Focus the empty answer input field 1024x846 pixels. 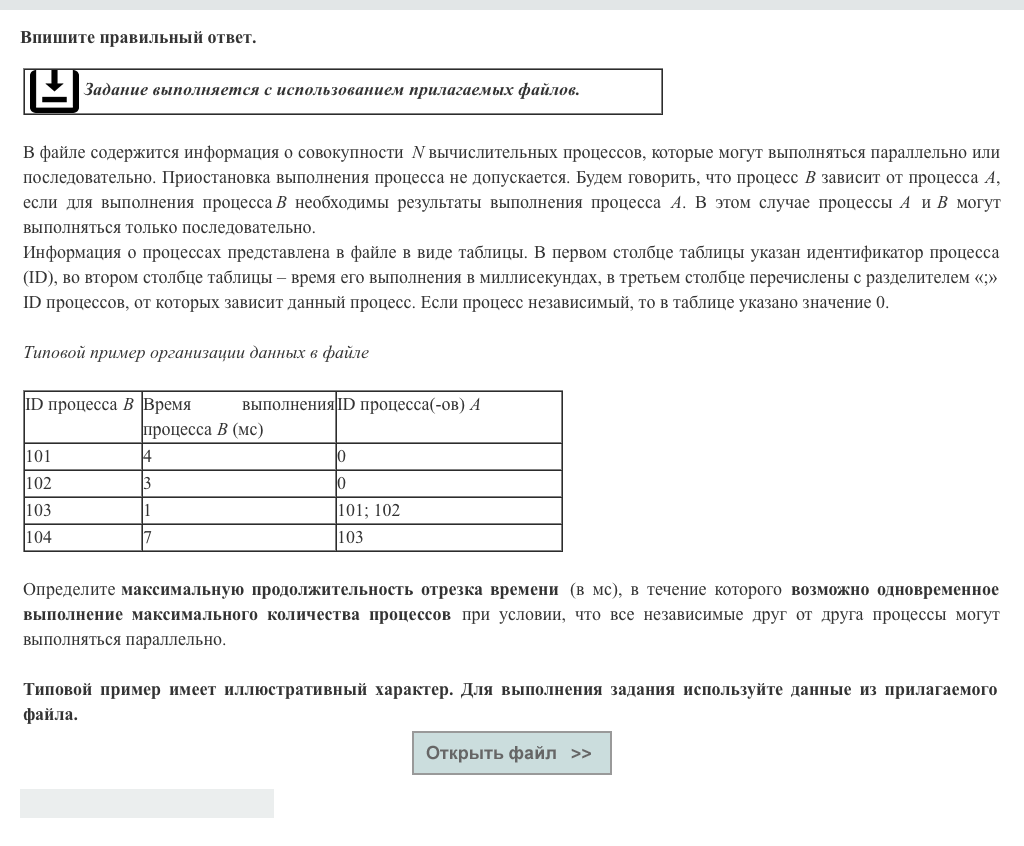pos(147,803)
